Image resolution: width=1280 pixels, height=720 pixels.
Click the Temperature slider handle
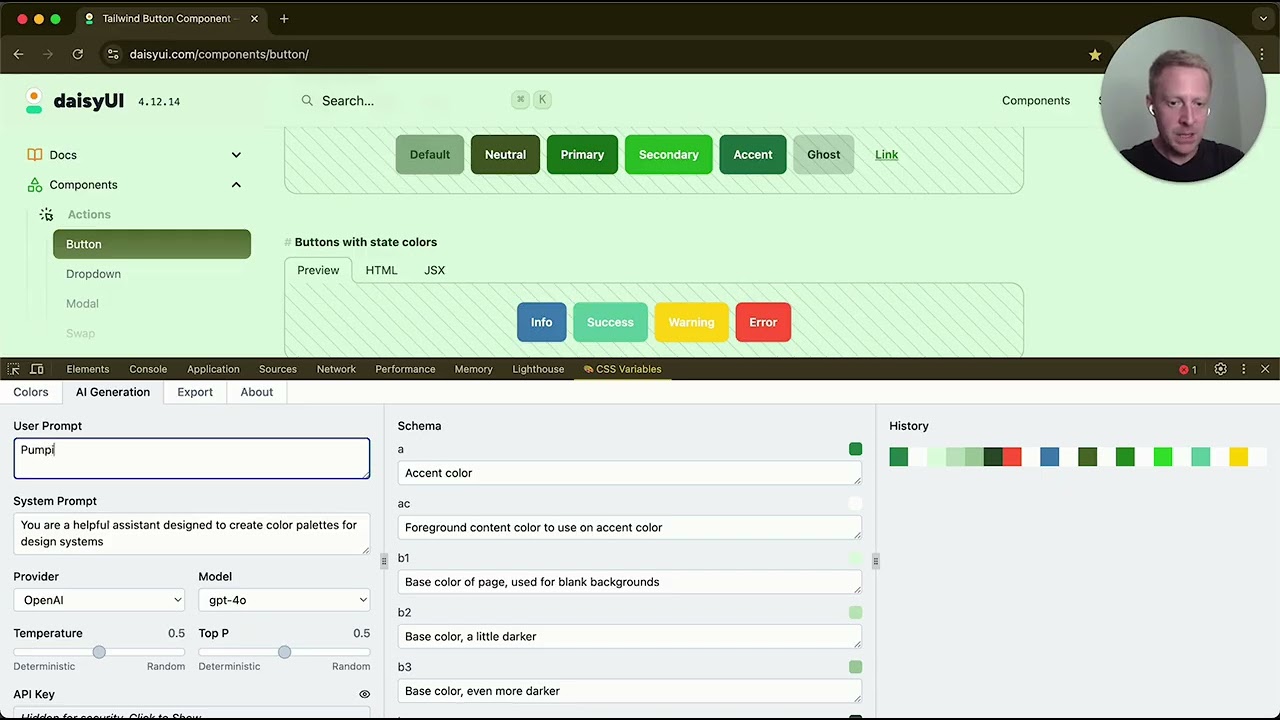click(99, 652)
